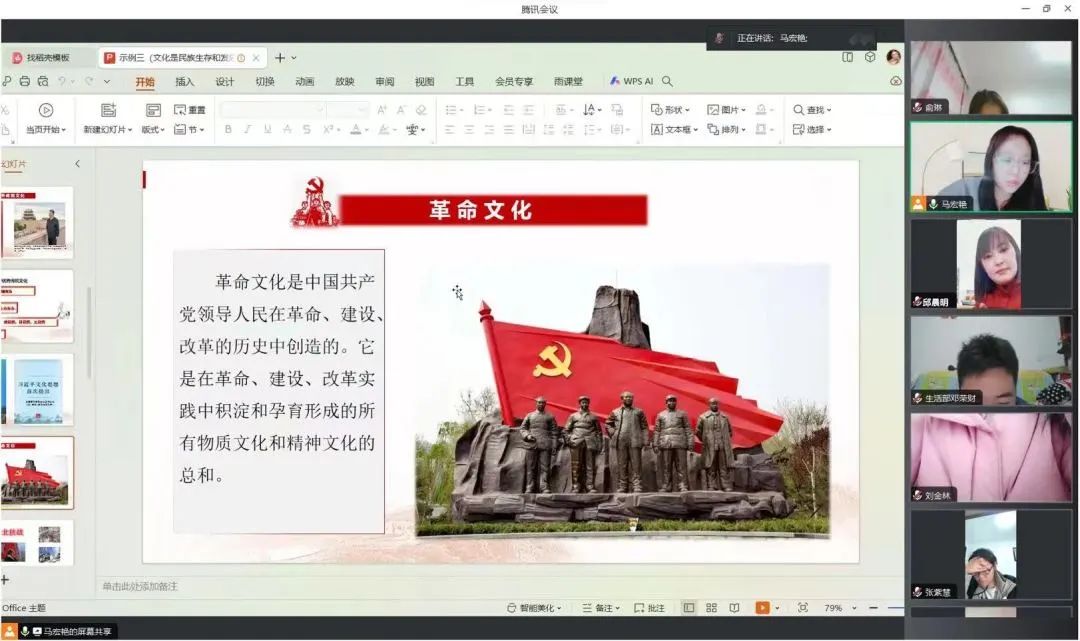This screenshot has width=1080, height=641.
Task: Click the 重置 reset slide button
Action: 190,110
